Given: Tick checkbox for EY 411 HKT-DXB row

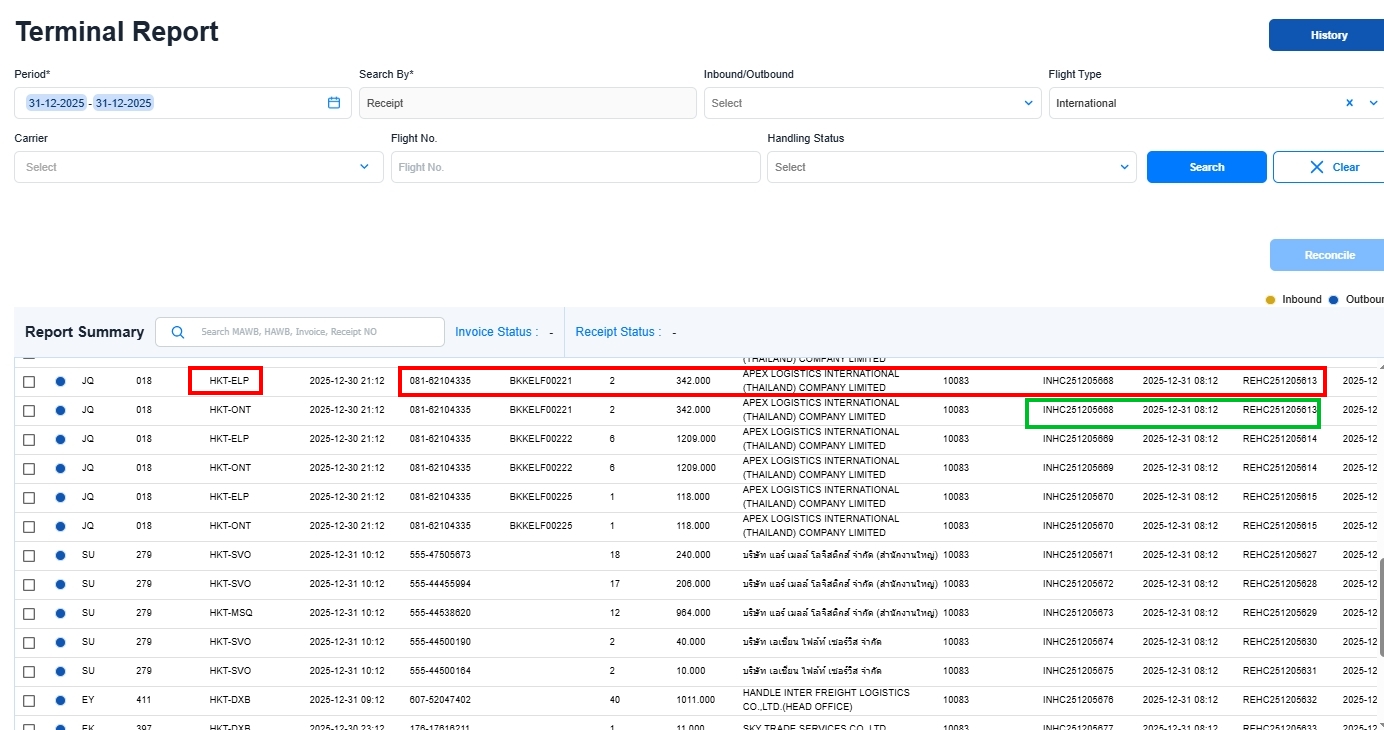Looking at the screenshot, I should (x=29, y=700).
